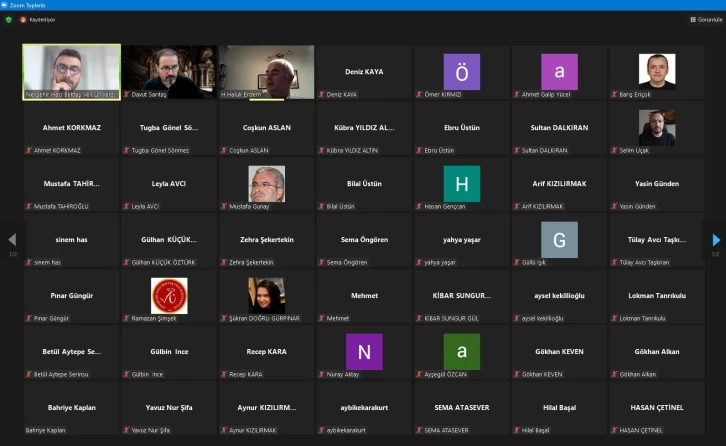Image resolution: width=726 pixels, height=446 pixels.
Task: Select Mustafa Günay profile photo tile
Action: (266, 184)
